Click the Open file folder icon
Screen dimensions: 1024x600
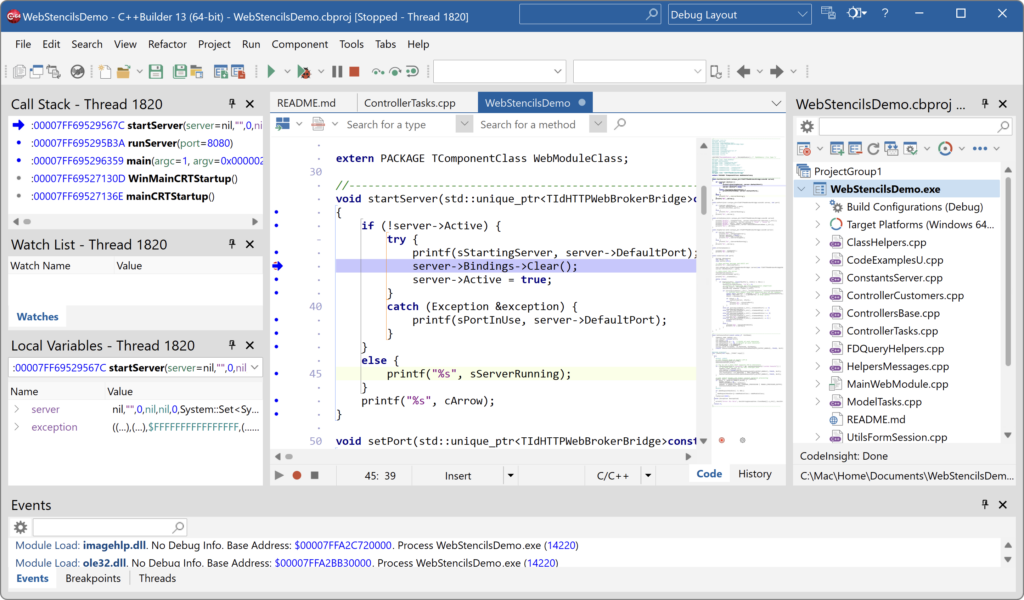coord(123,71)
